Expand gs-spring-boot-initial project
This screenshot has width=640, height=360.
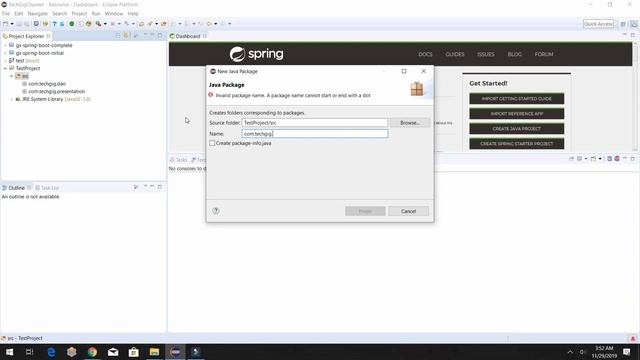coord(5,53)
